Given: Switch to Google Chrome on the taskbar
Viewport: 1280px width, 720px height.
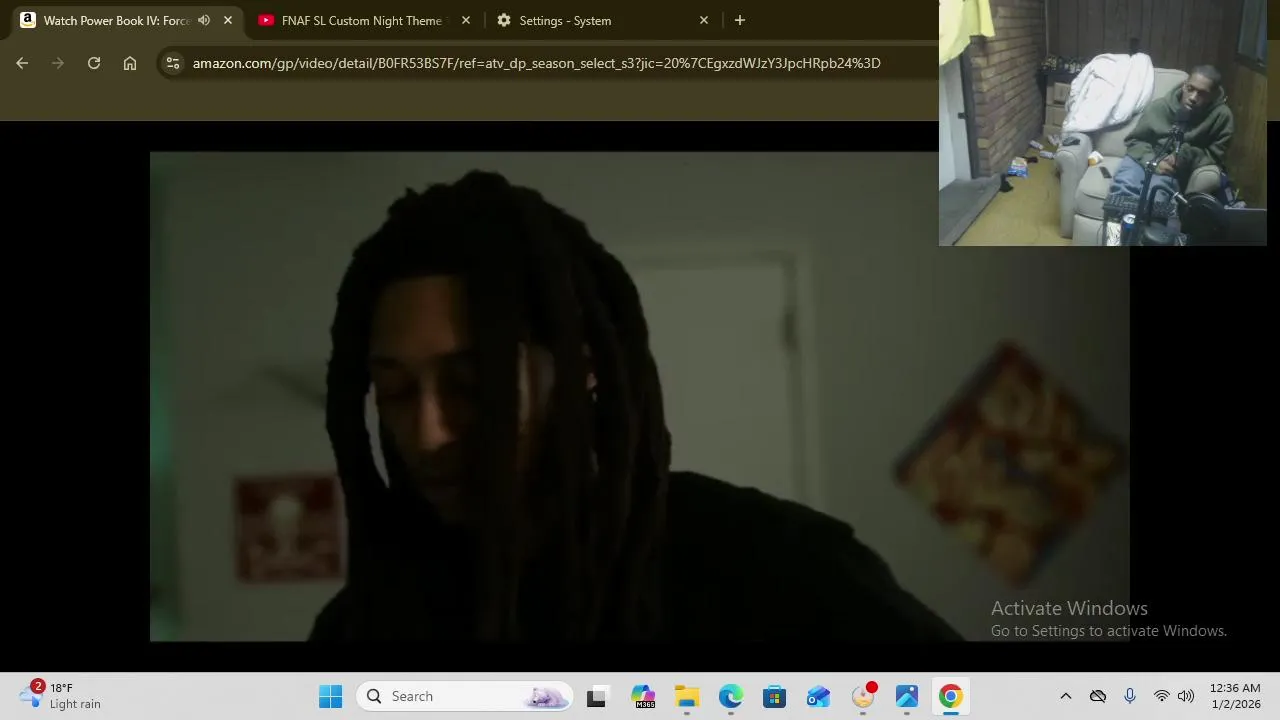Looking at the screenshot, I should tap(951, 696).
